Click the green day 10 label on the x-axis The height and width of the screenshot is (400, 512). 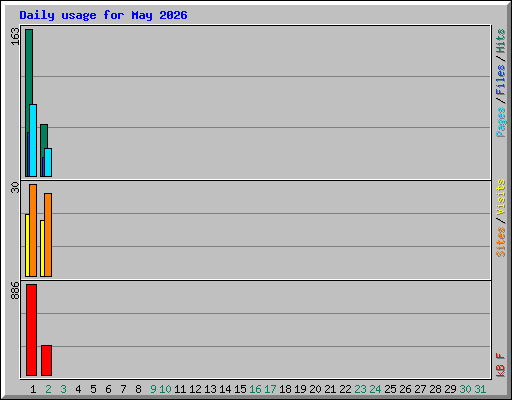165,389
